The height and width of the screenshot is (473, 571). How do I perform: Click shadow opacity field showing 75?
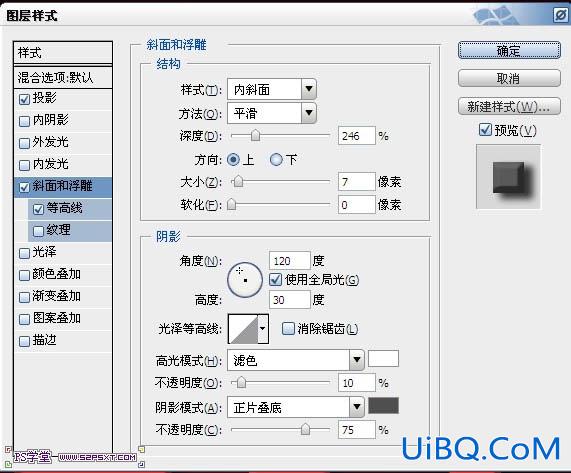(x=357, y=430)
